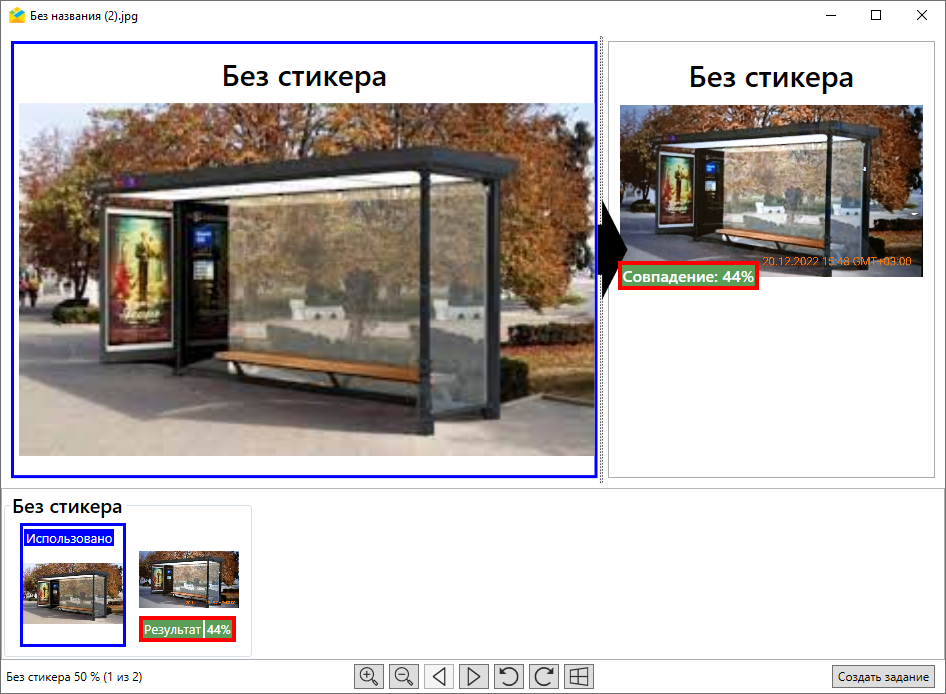This screenshot has width=946, height=694.
Task: Click the "Результат 44%" label
Action: [x=188, y=629]
